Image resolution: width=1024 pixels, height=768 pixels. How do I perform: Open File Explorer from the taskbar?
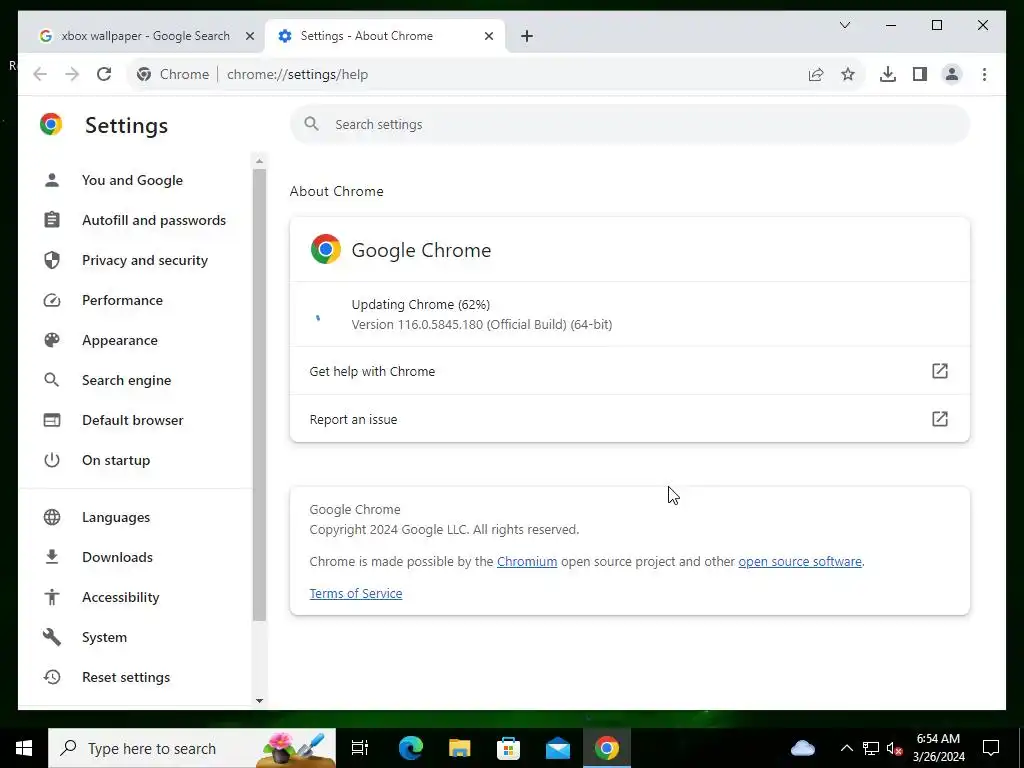coord(460,748)
